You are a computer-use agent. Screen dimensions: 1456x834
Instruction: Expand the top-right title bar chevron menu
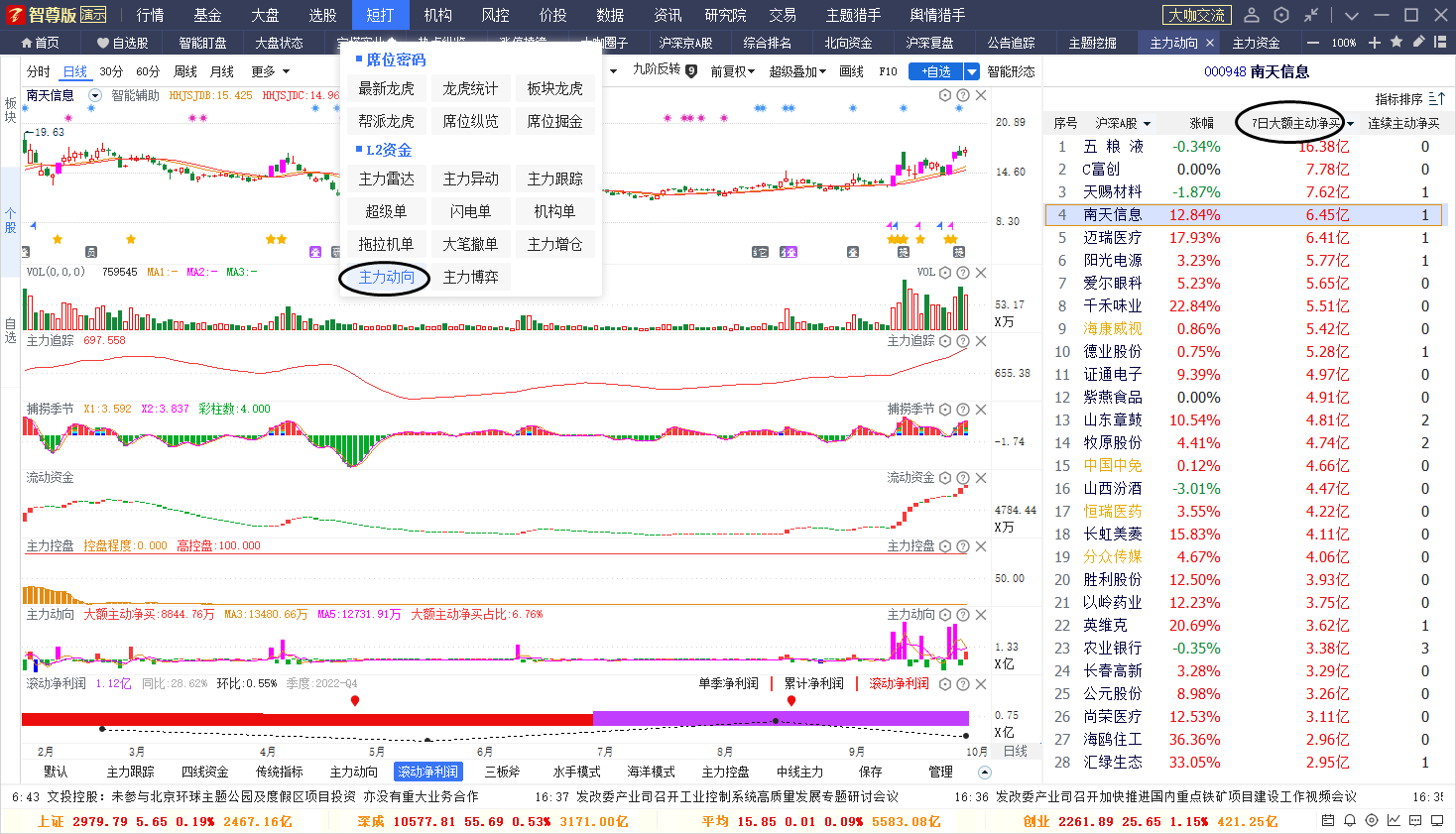tap(1351, 15)
